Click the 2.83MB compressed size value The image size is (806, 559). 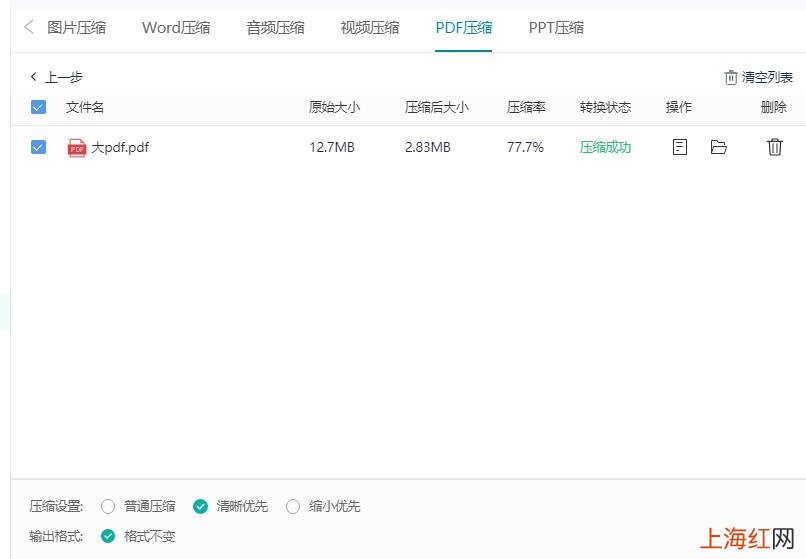coord(428,148)
